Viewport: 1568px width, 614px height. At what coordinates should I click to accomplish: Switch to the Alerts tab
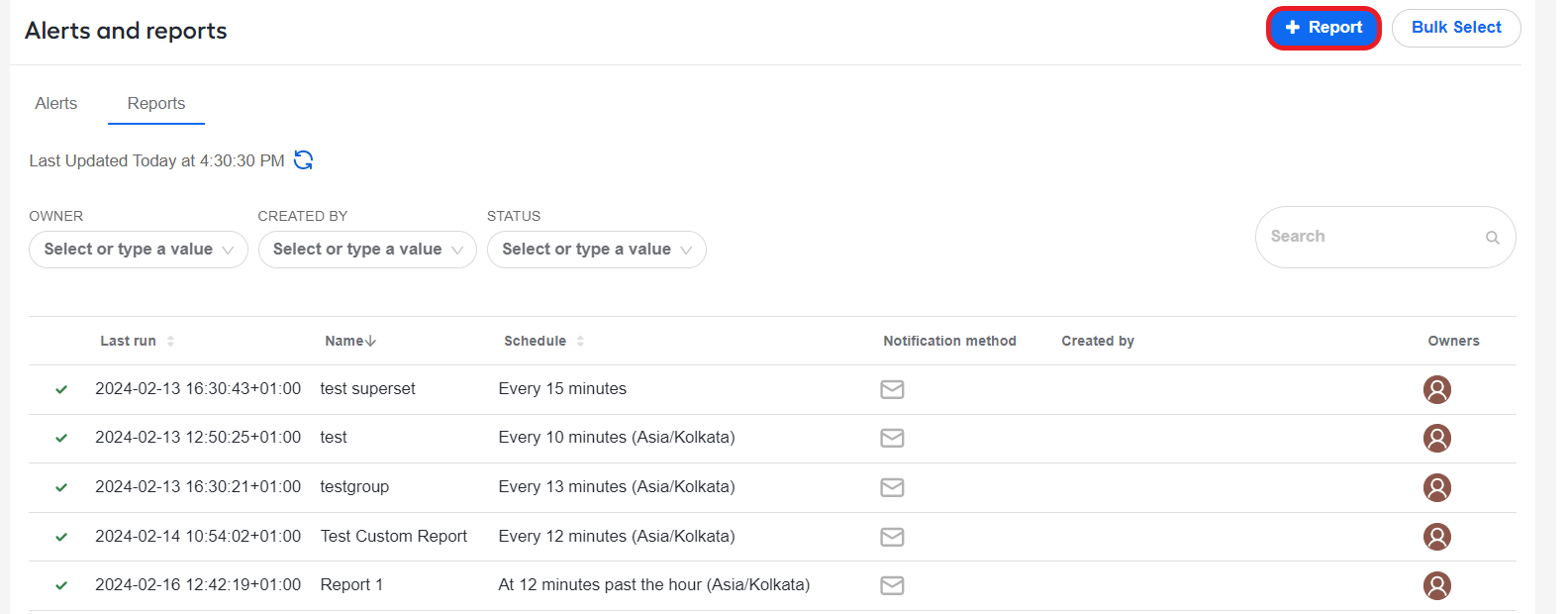[56, 103]
